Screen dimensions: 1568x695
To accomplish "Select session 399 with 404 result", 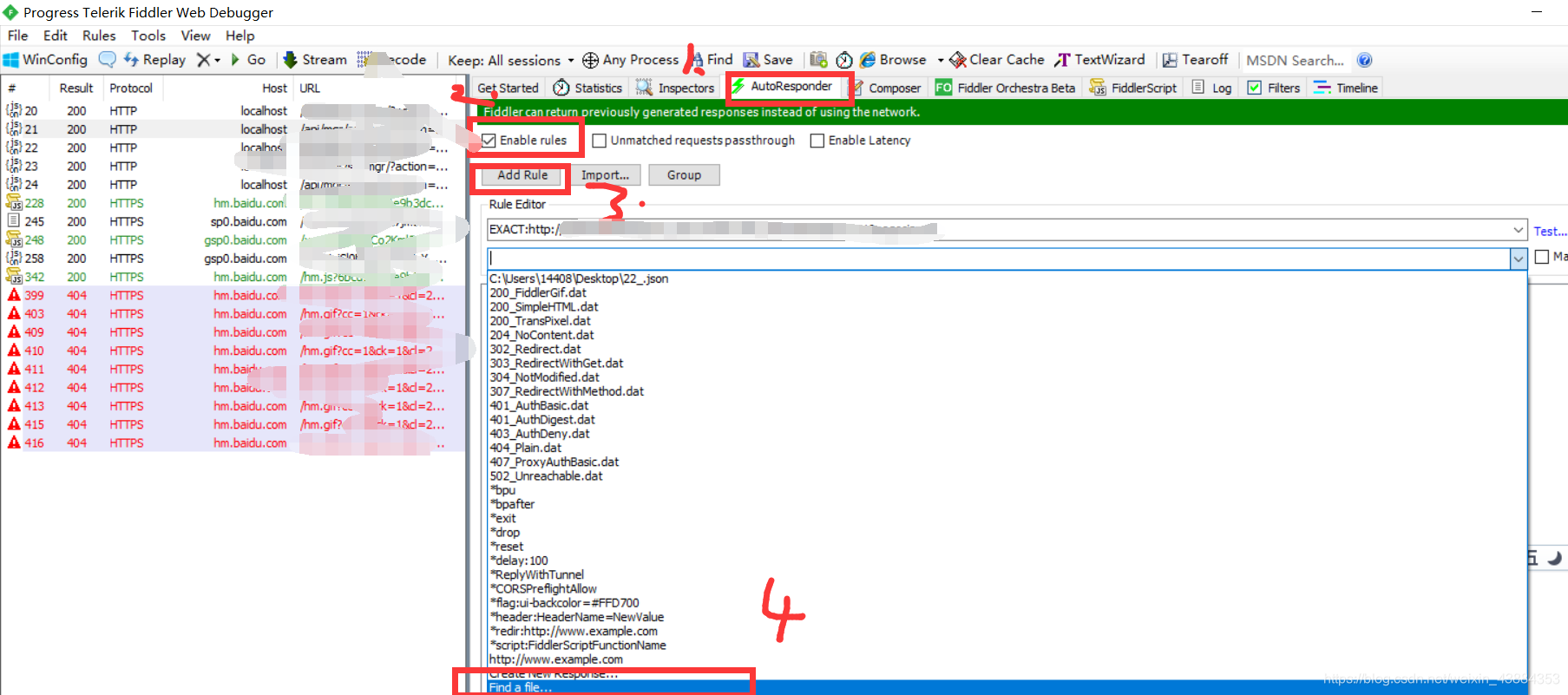I will click(233, 295).
